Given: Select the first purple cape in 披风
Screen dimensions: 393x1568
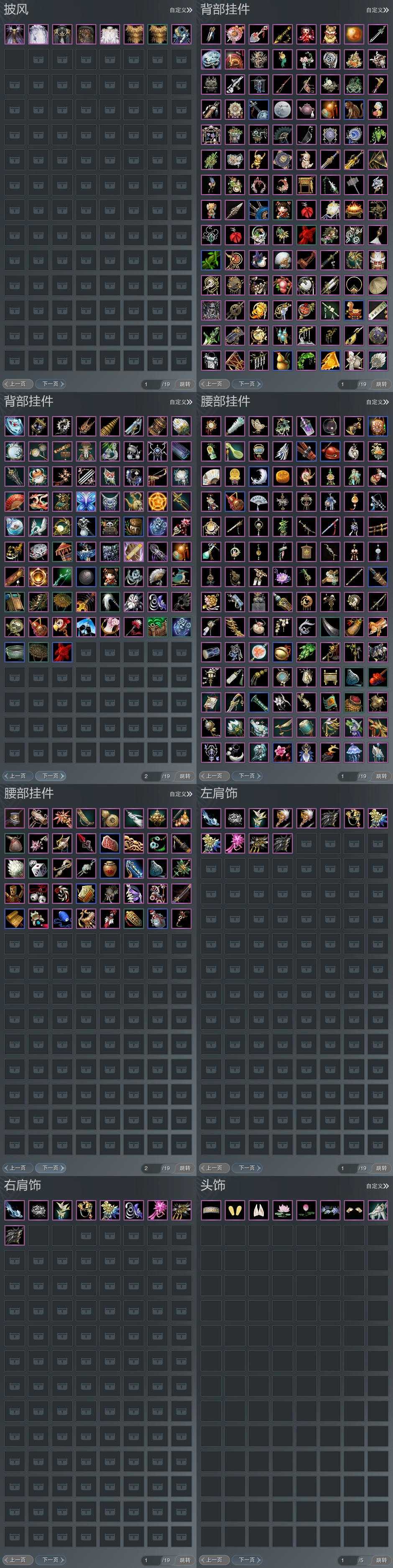Looking at the screenshot, I should [x=15, y=34].
